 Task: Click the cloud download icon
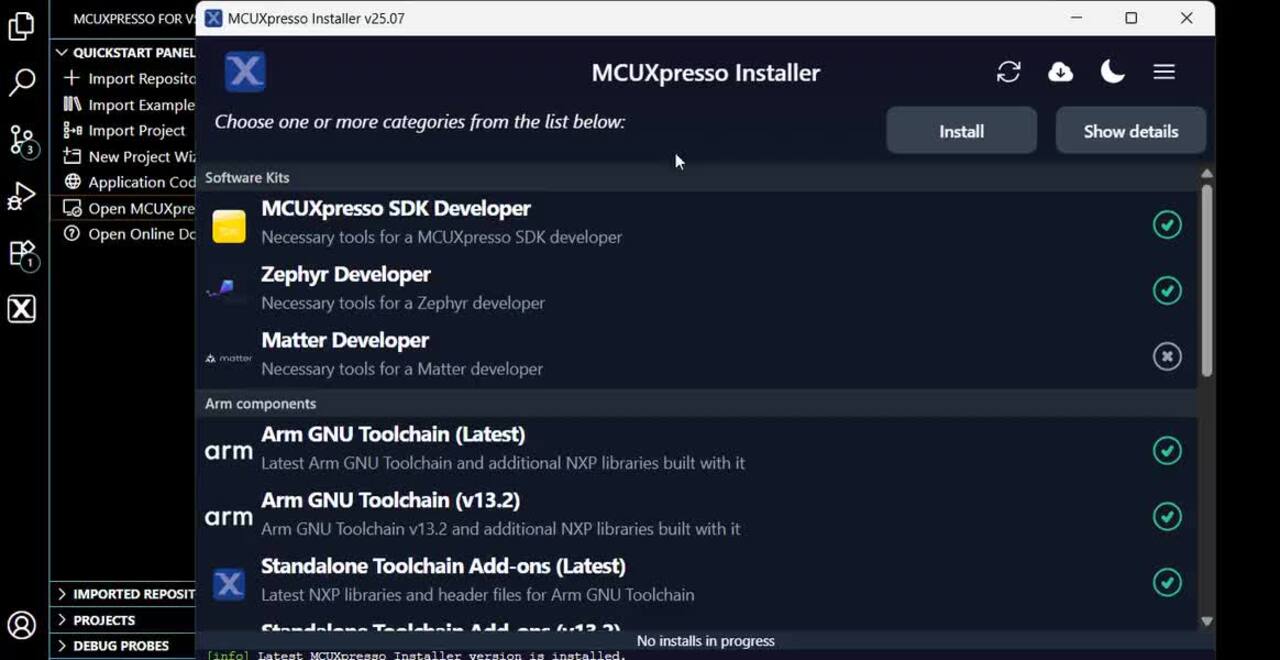[x=1060, y=72]
